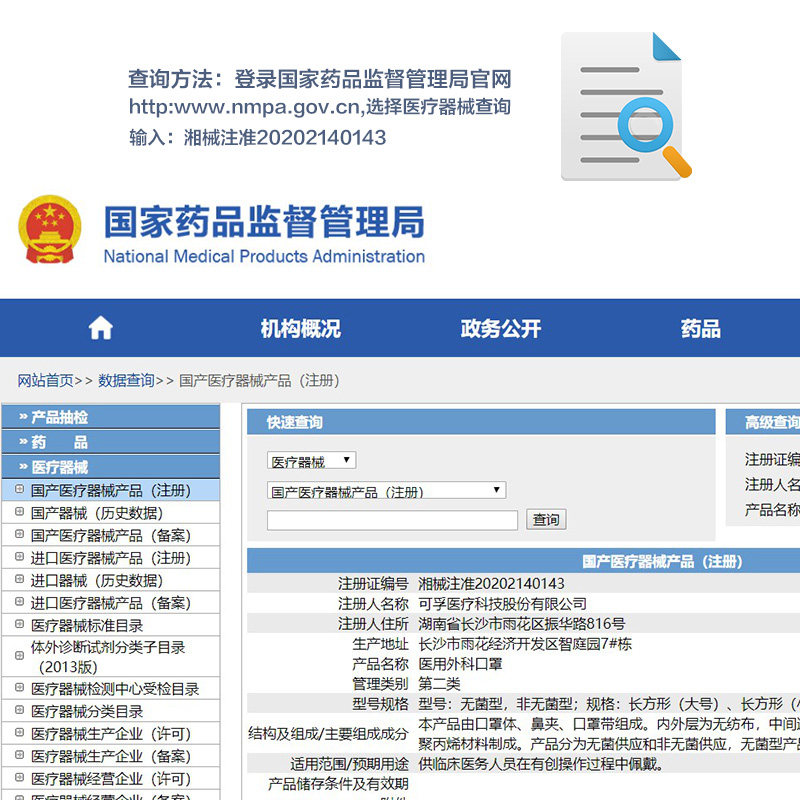
Task: Click the 查询 search button
Action: point(546,519)
